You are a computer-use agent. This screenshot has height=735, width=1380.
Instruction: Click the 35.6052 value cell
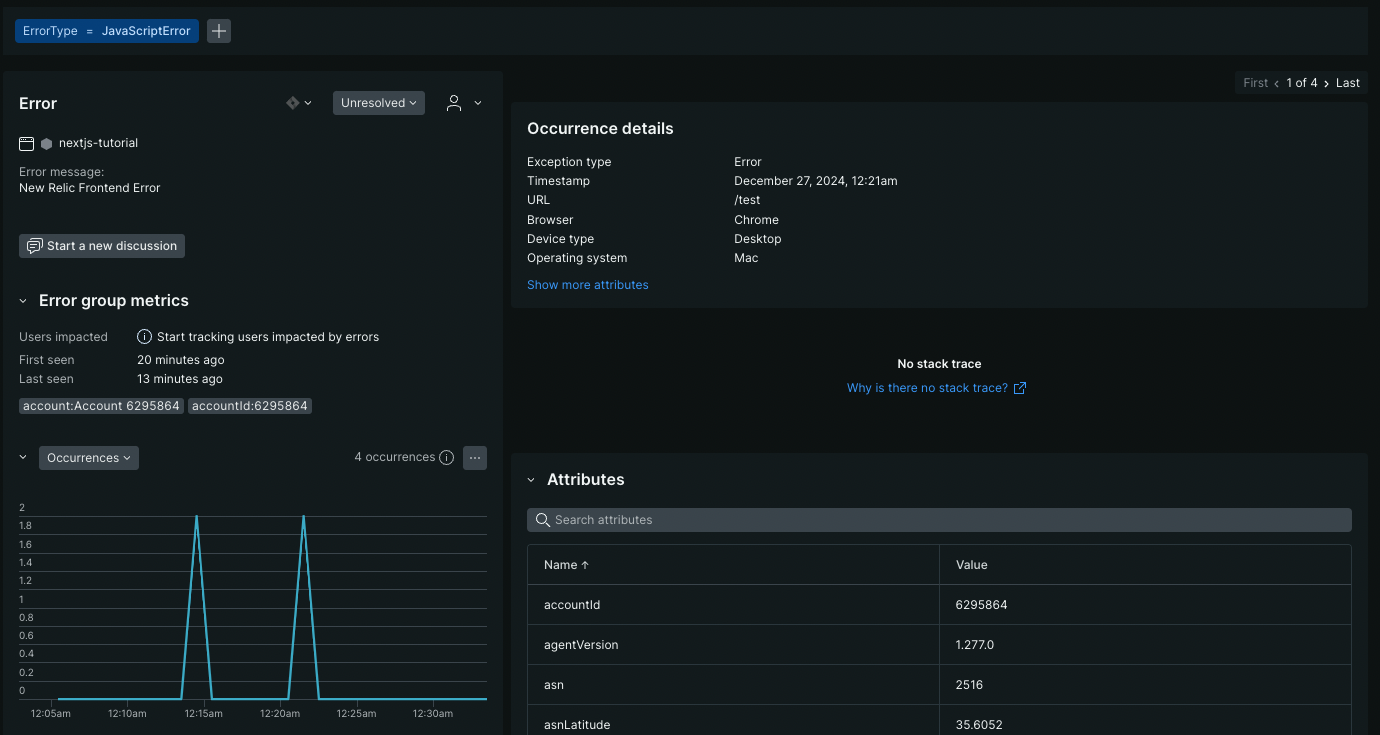click(979, 725)
